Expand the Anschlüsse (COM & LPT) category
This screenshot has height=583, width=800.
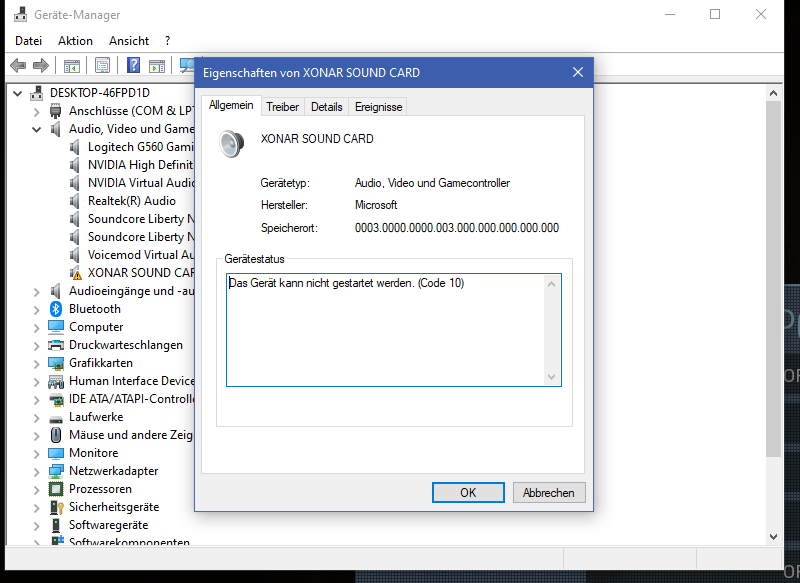click(x=36, y=111)
